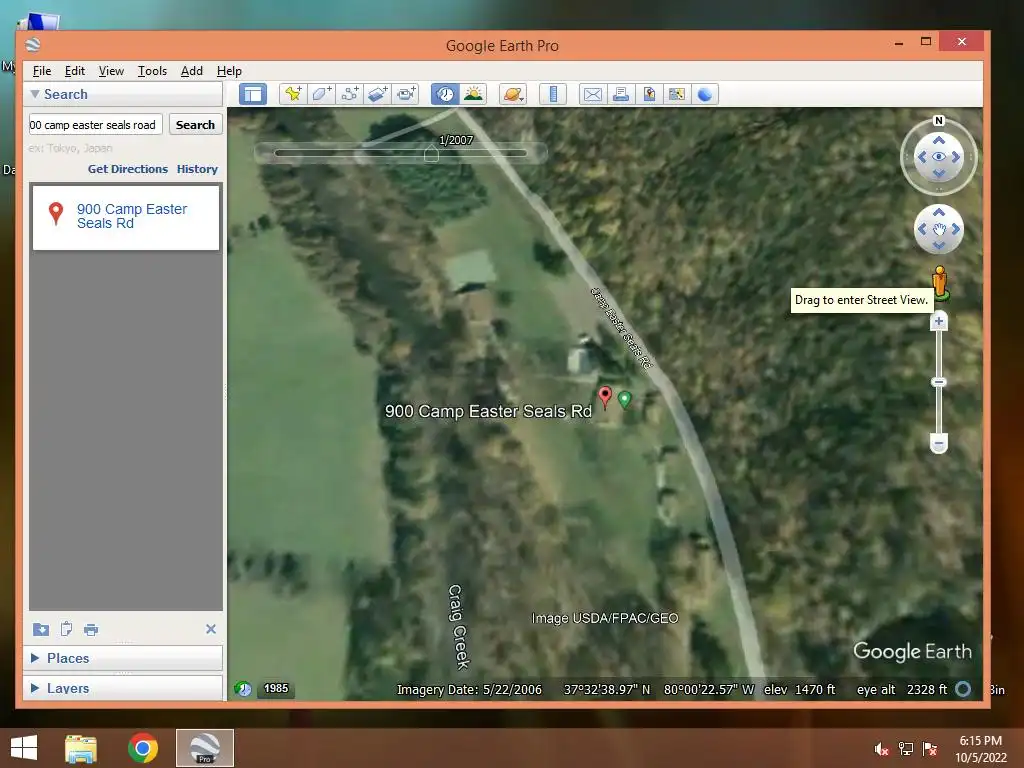The height and width of the screenshot is (768, 1024).
Task: Open the Windows Start button
Action: [24, 748]
